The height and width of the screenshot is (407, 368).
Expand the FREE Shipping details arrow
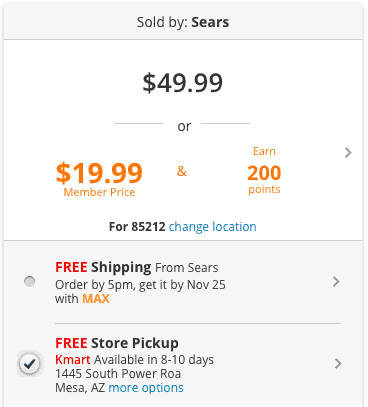pyautogui.click(x=336, y=282)
